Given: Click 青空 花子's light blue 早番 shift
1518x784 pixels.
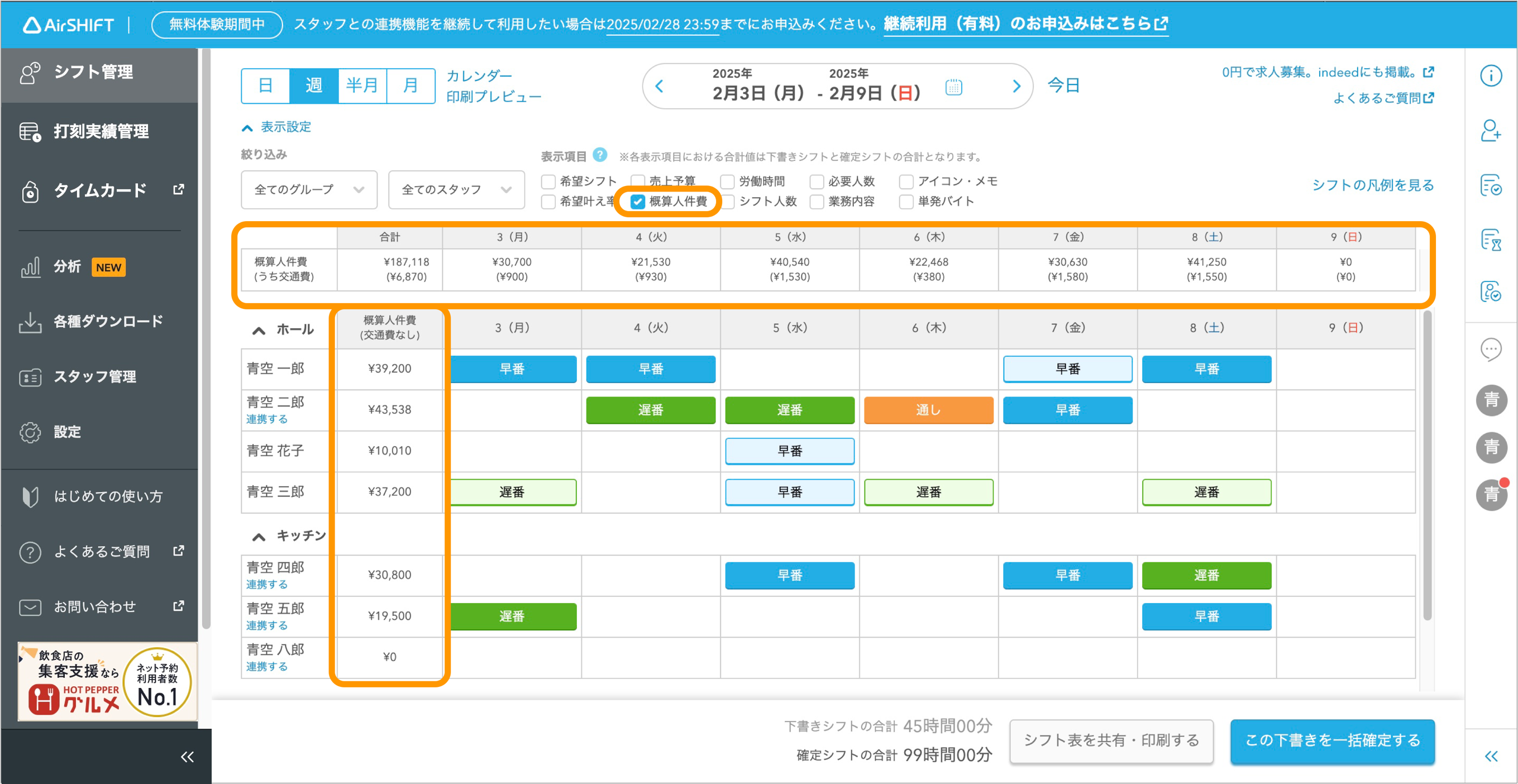Looking at the screenshot, I should click(790, 451).
